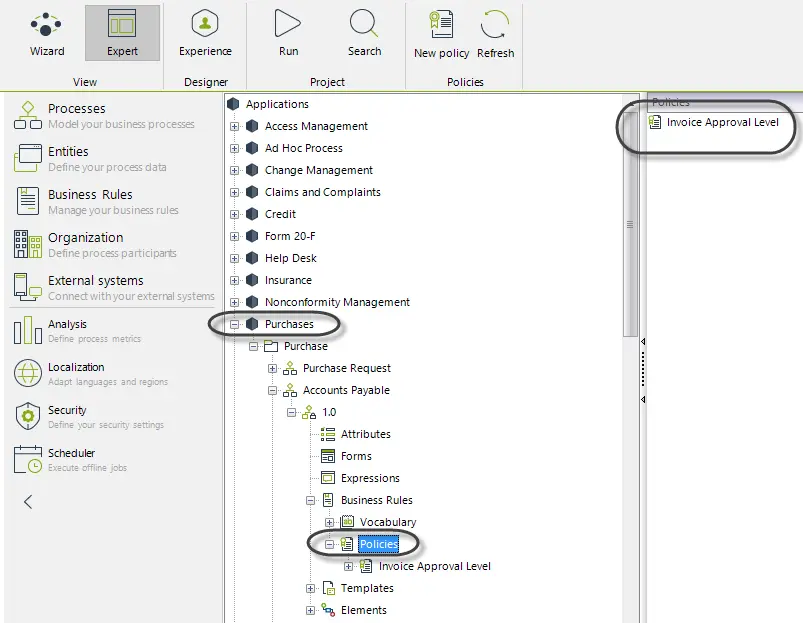This screenshot has width=803, height=623.
Task: Expand the Vocabulary node
Action: point(329,523)
